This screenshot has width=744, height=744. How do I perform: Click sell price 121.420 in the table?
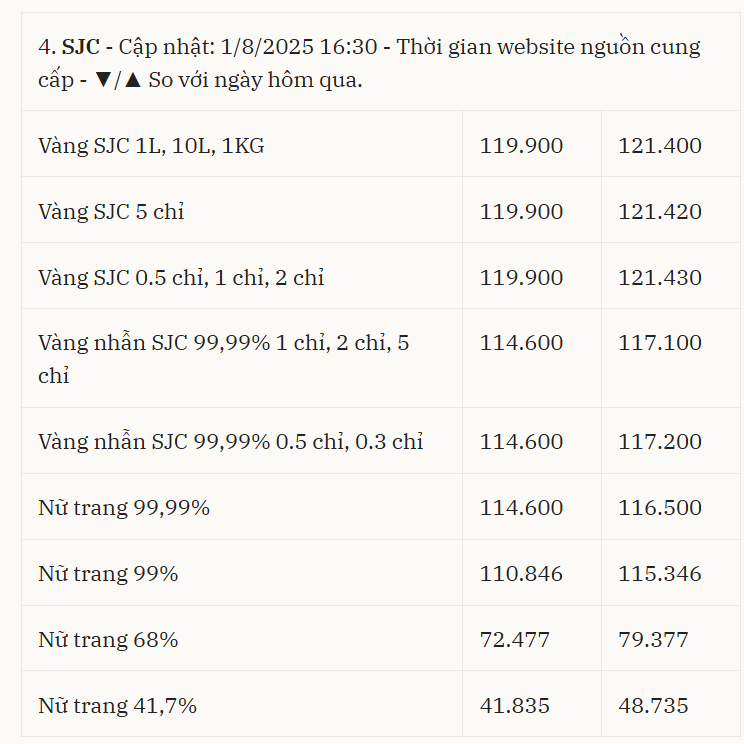click(x=660, y=211)
